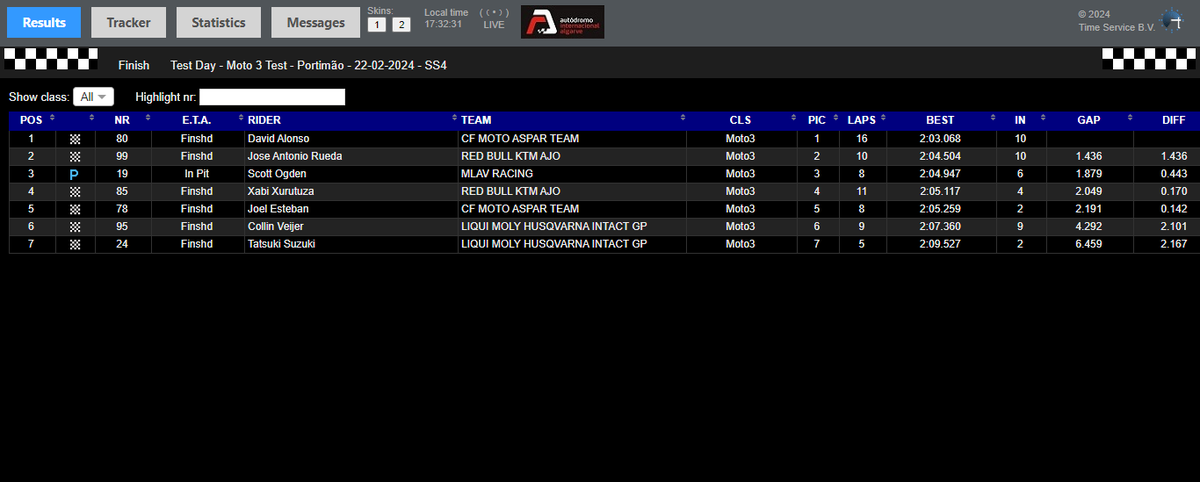Viewport: 1200px width, 482px height.
Task: Sort by the CLS column header
Action: click(740, 120)
